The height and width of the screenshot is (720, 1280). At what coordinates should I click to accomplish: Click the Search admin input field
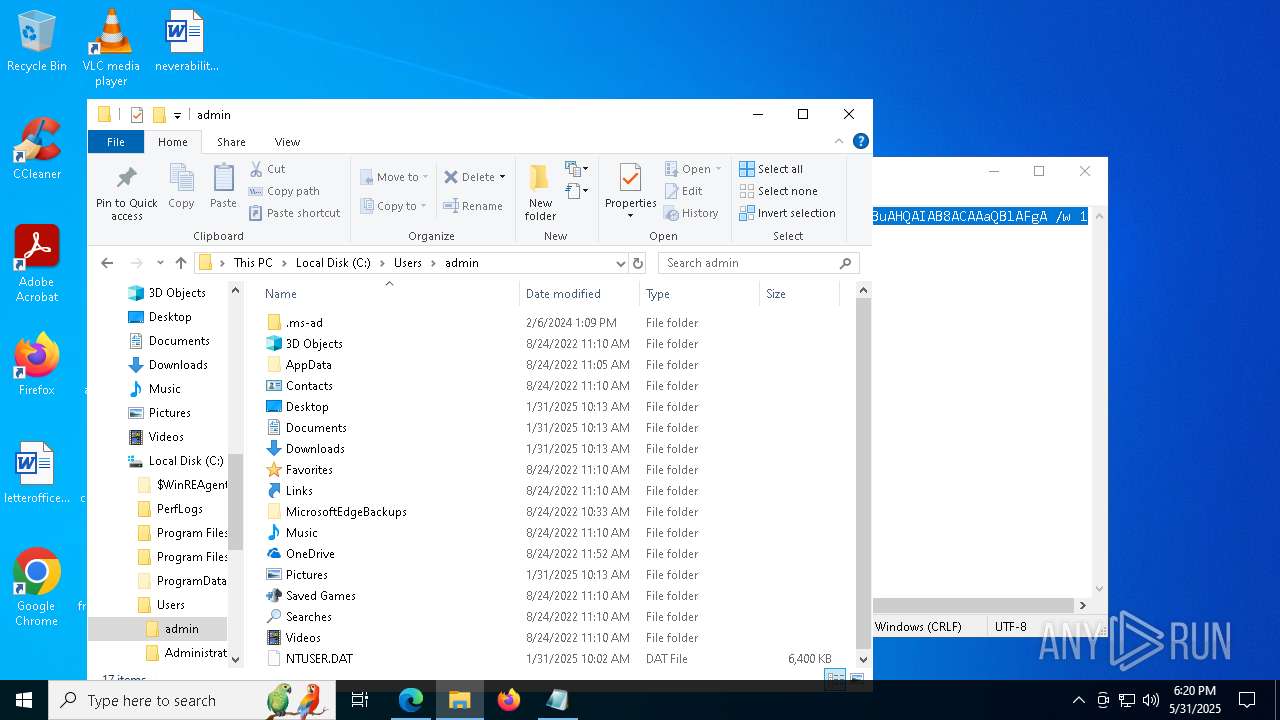click(x=758, y=263)
